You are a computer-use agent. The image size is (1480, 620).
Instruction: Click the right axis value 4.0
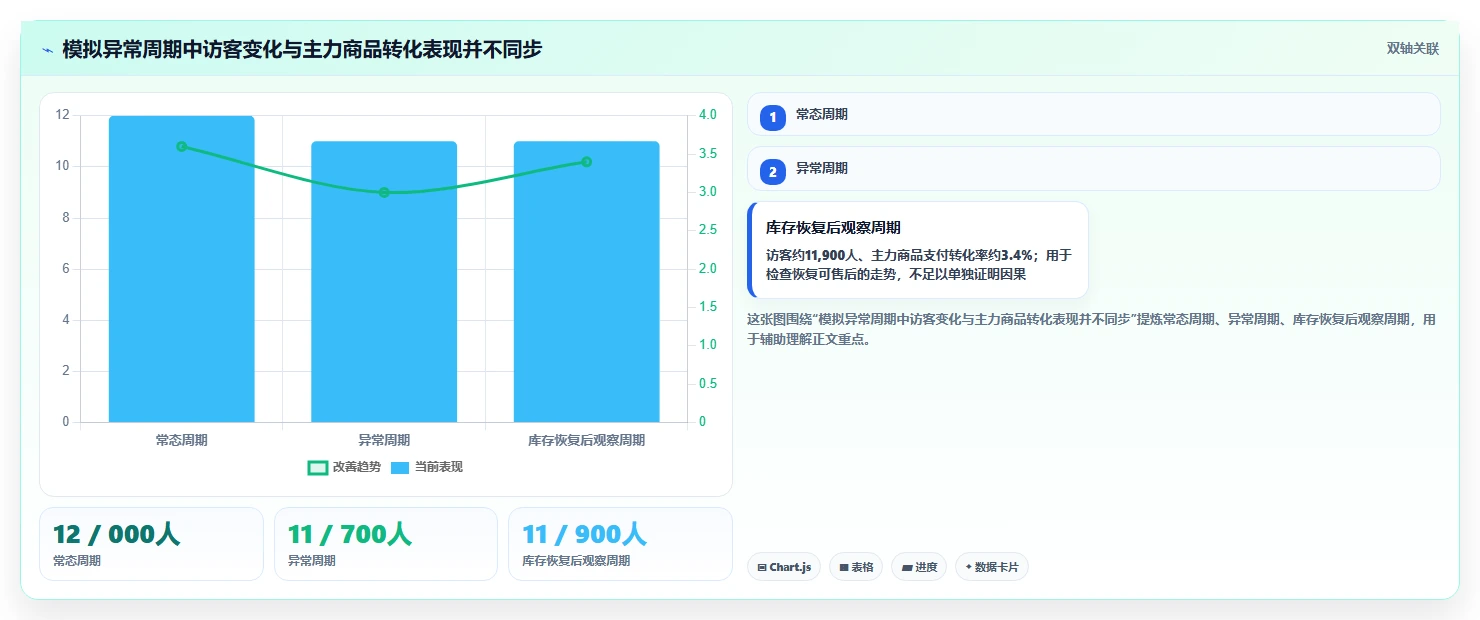tap(708, 115)
